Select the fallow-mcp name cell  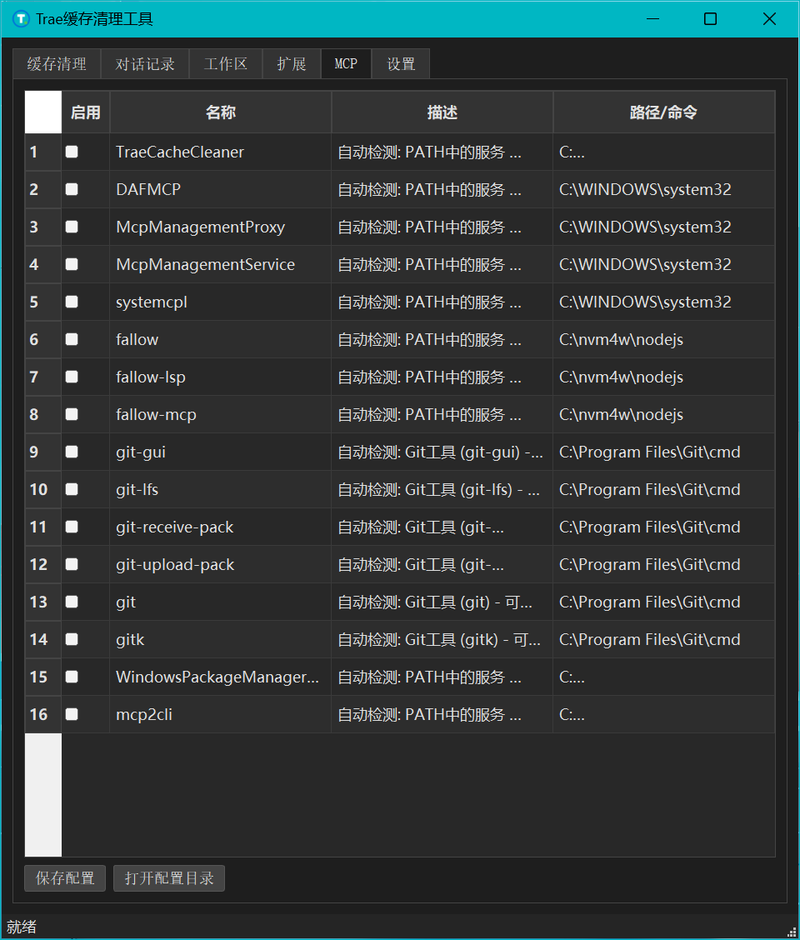221,414
